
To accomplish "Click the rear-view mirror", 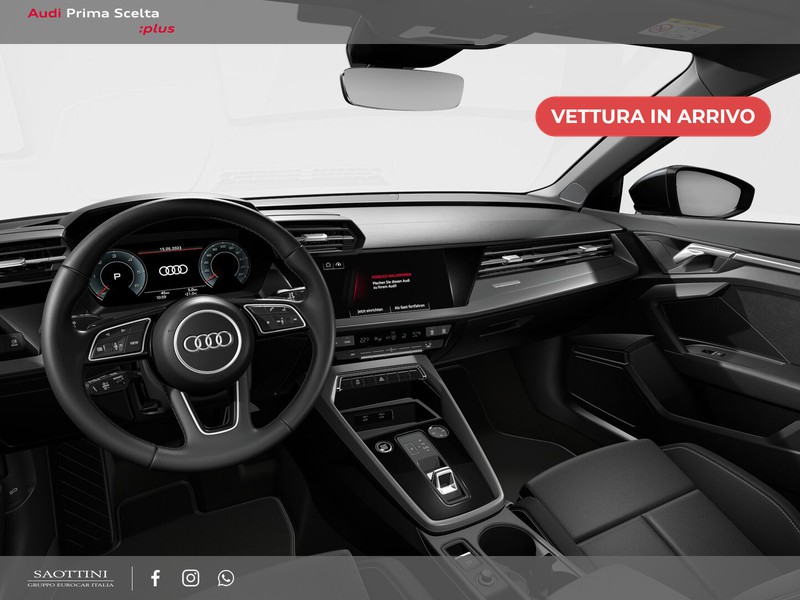I will (402, 89).
